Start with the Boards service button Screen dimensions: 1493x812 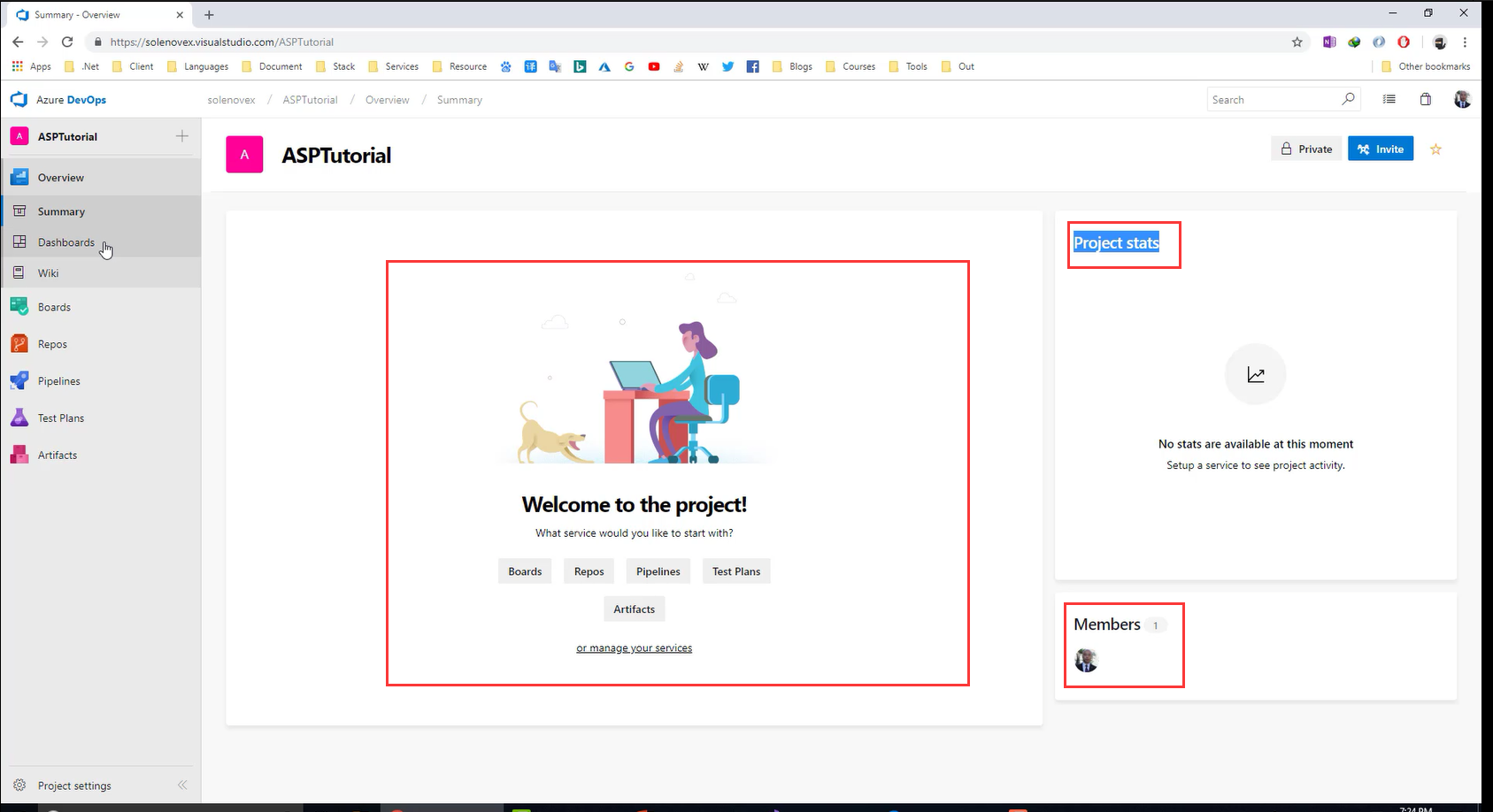click(525, 571)
